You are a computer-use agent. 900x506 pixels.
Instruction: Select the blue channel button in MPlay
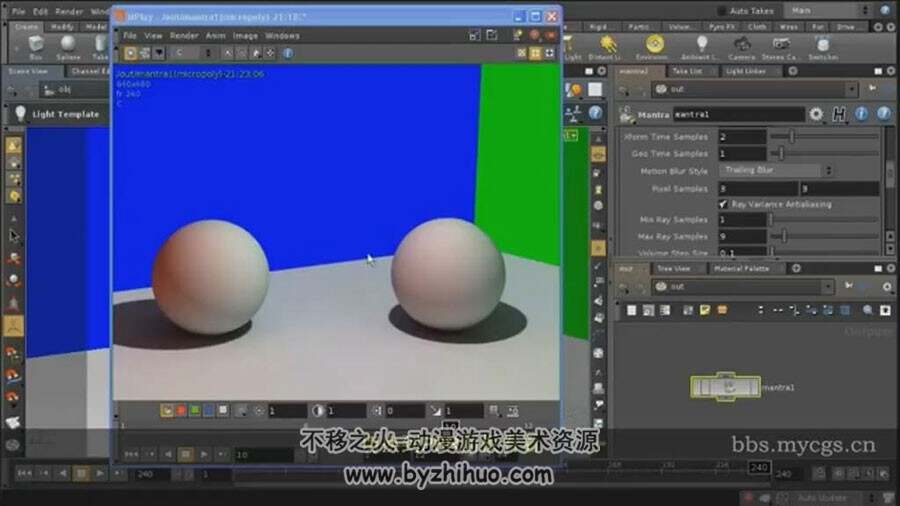(x=209, y=411)
